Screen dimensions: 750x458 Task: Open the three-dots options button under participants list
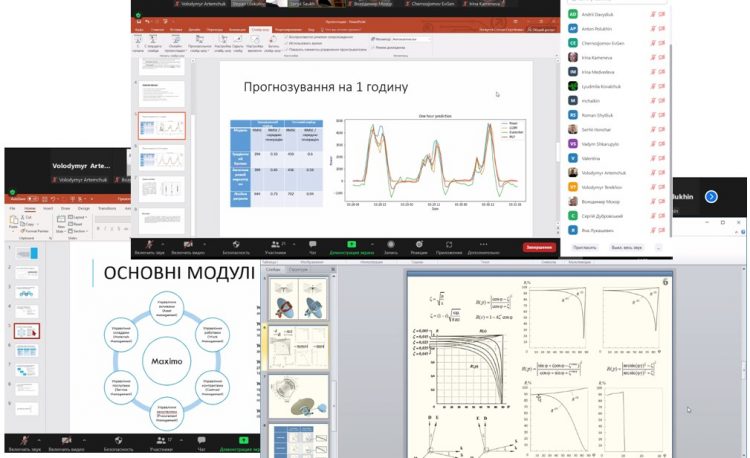[x=659, y=248]
